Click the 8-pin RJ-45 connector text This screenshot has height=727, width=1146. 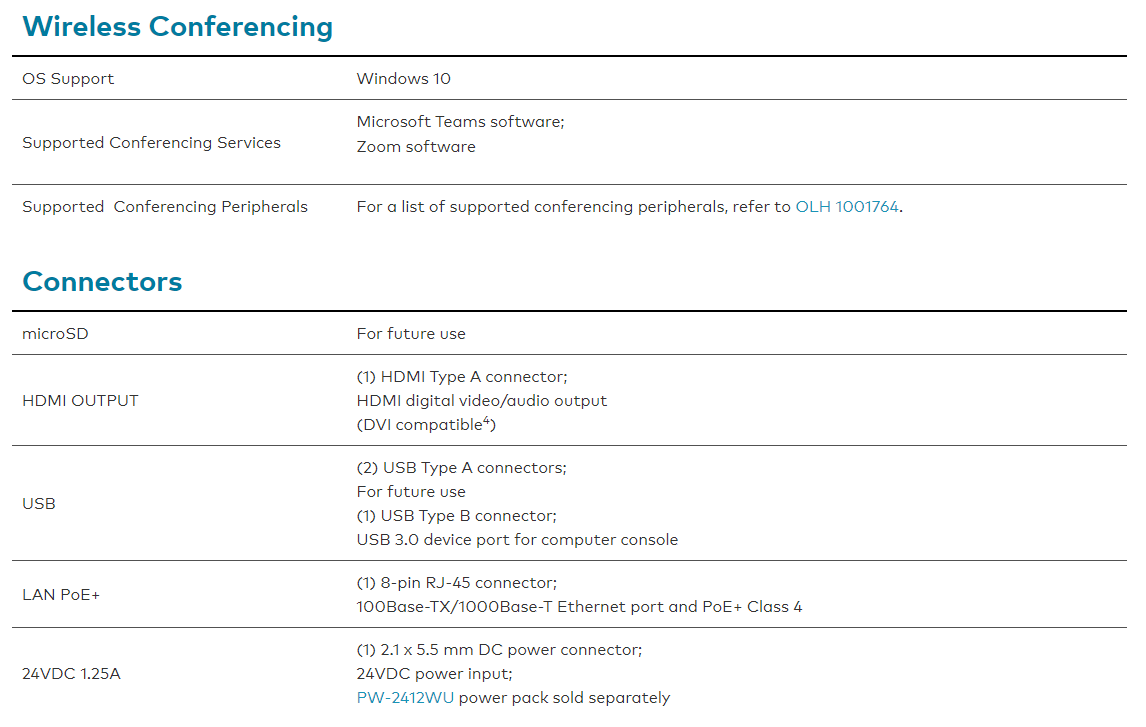coord(456,583)
